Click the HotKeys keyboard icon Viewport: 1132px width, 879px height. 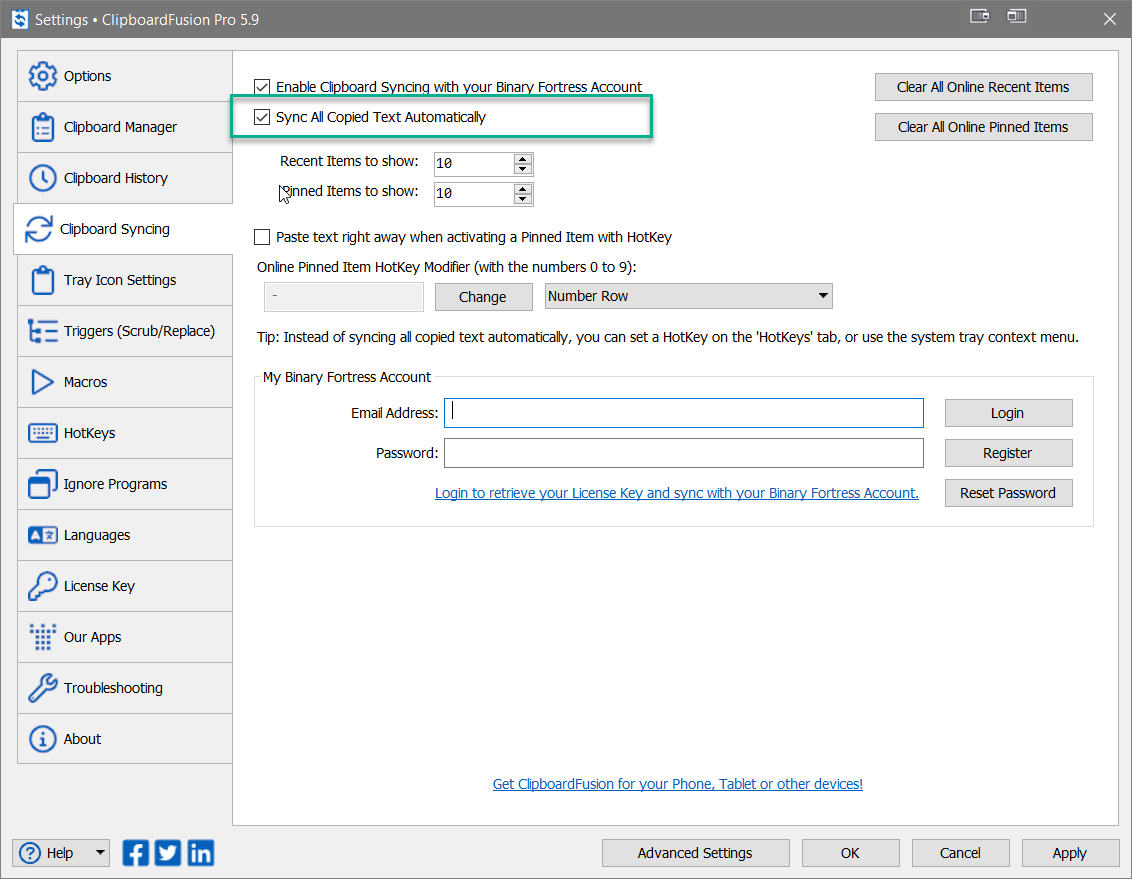pyautogui.click(x=43, y=433)
